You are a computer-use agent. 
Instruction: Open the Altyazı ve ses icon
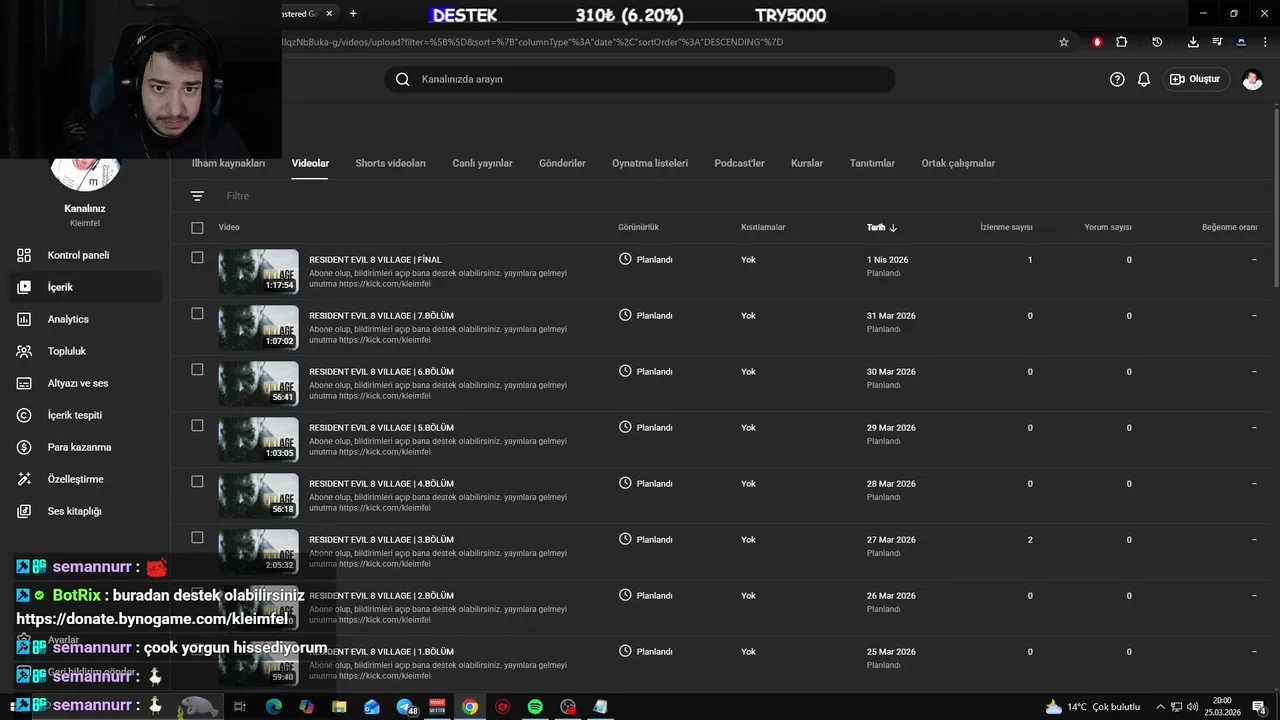[24, 383]
